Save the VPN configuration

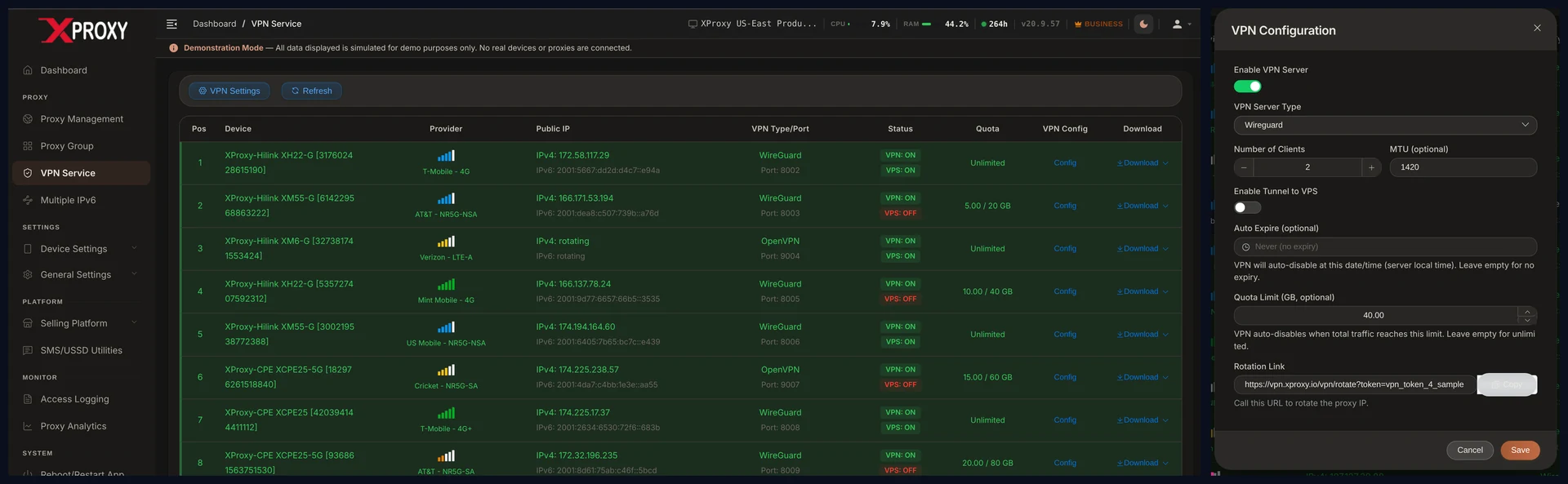(x=1520, y=451)
